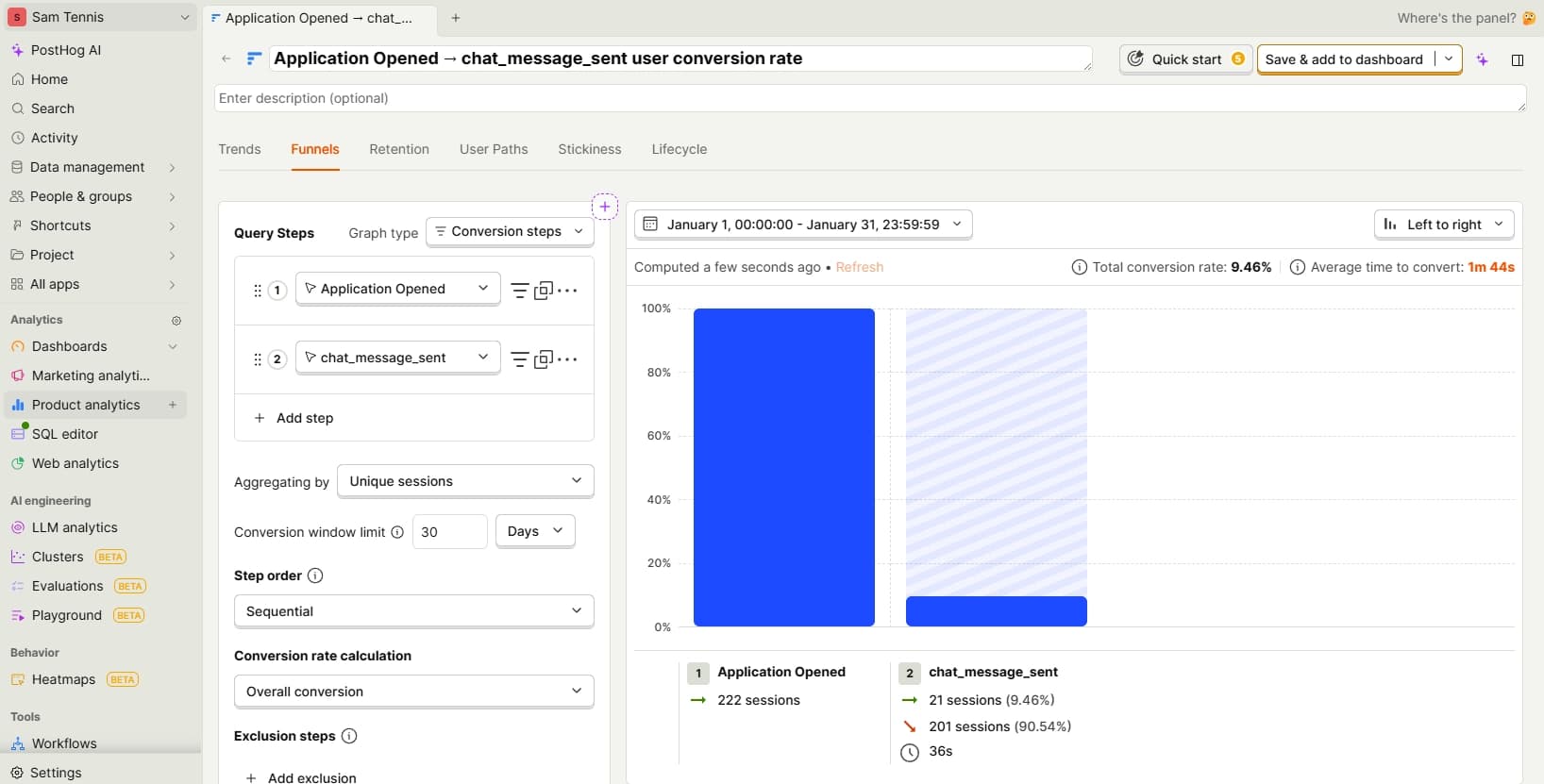Toggle the side panel icon

pyautogui.click(x=1518, y=59)
